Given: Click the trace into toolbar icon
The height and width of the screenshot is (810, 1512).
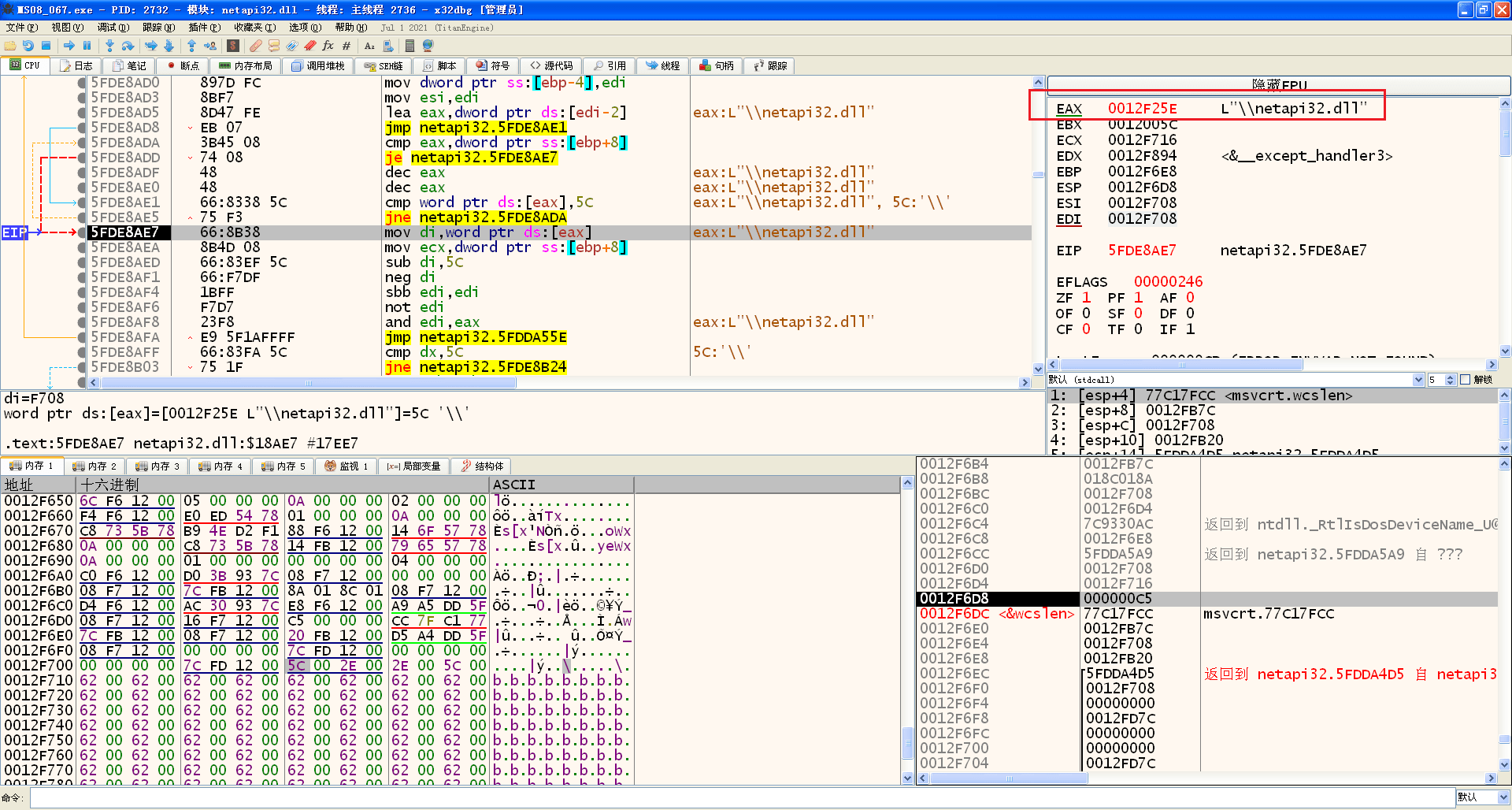Looking at the screenshot, I should click(x=151, y=46).
